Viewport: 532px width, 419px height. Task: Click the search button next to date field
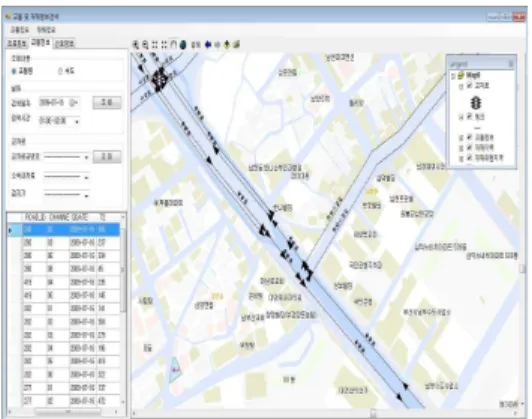click(107, 102)
